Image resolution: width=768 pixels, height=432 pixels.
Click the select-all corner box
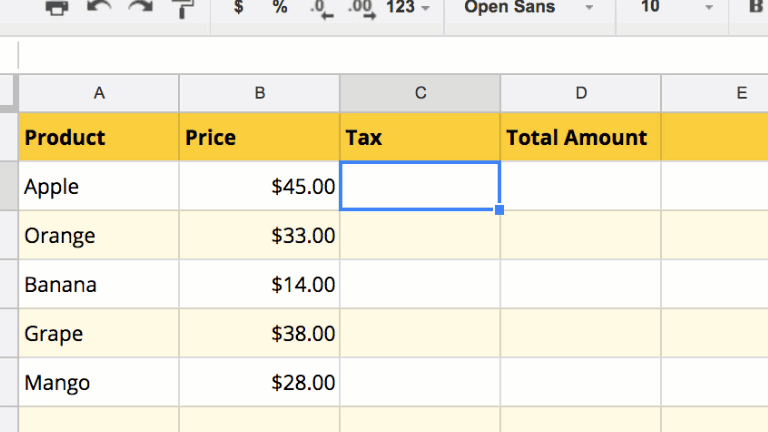(x=8, y=93)
